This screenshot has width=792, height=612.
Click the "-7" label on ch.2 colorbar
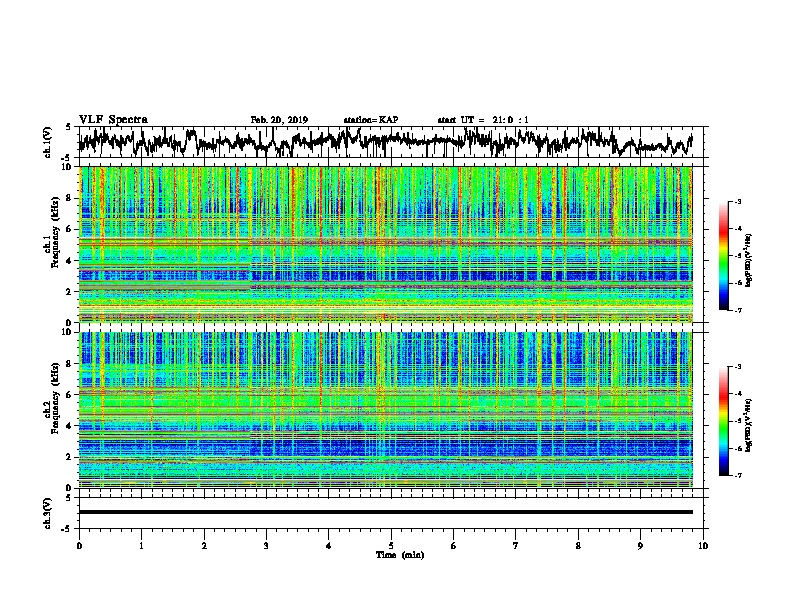point(737,475)
